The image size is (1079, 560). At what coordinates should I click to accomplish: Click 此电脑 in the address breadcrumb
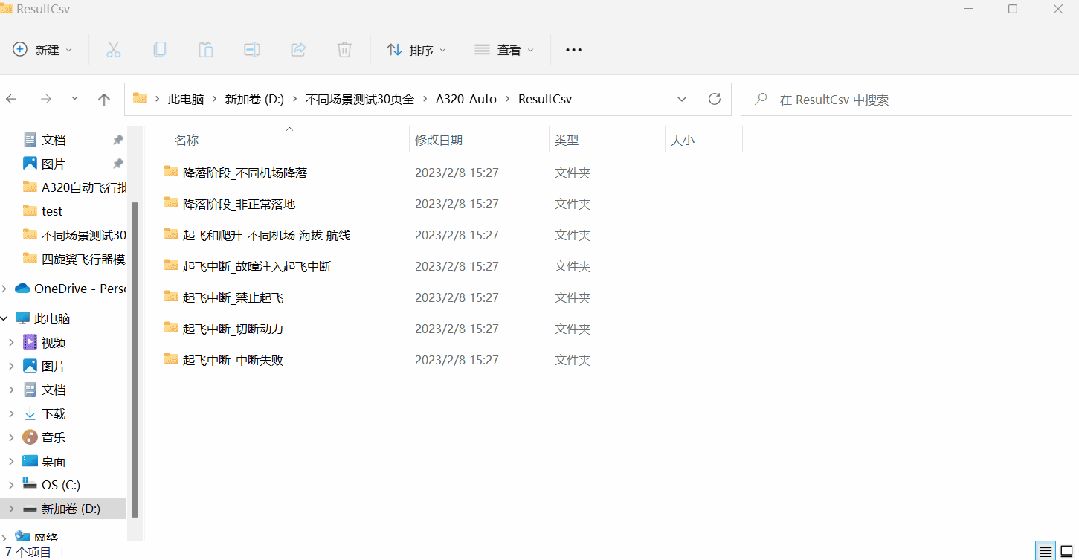(x=186, y=99)
